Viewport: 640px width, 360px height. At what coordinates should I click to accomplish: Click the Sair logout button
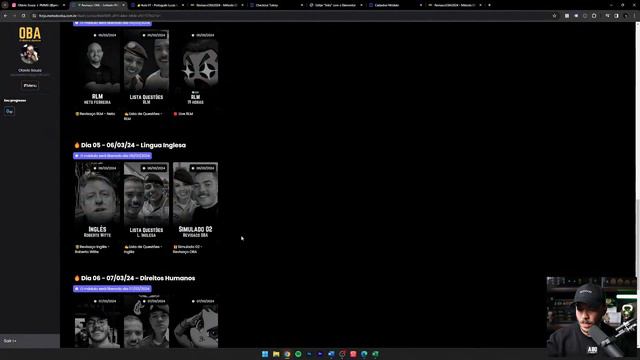click(30, 341)
